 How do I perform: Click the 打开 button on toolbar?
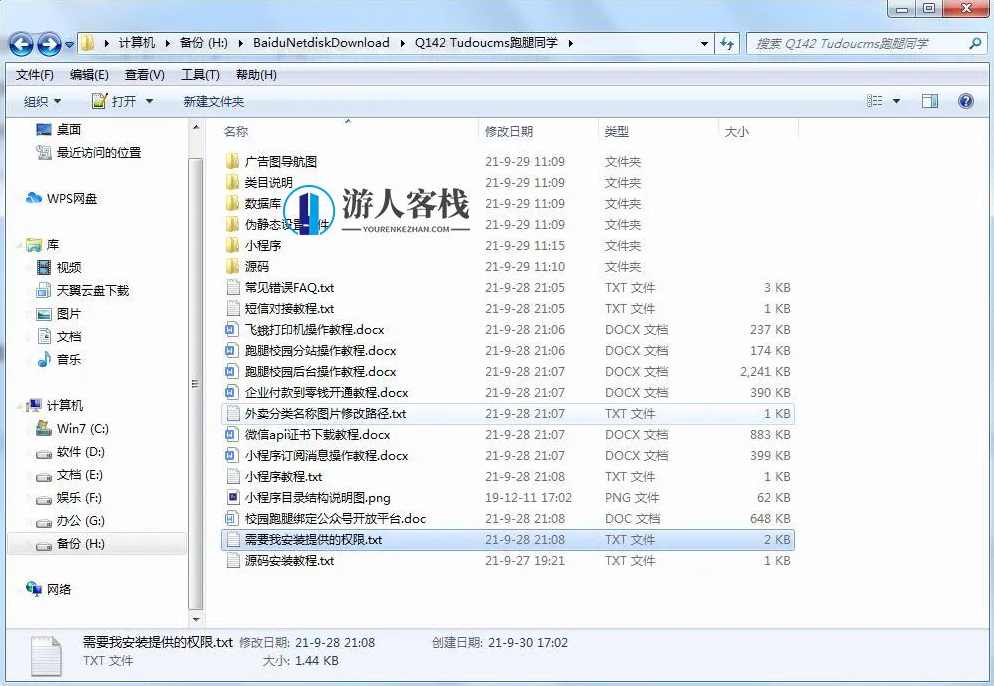click(124, 101)
